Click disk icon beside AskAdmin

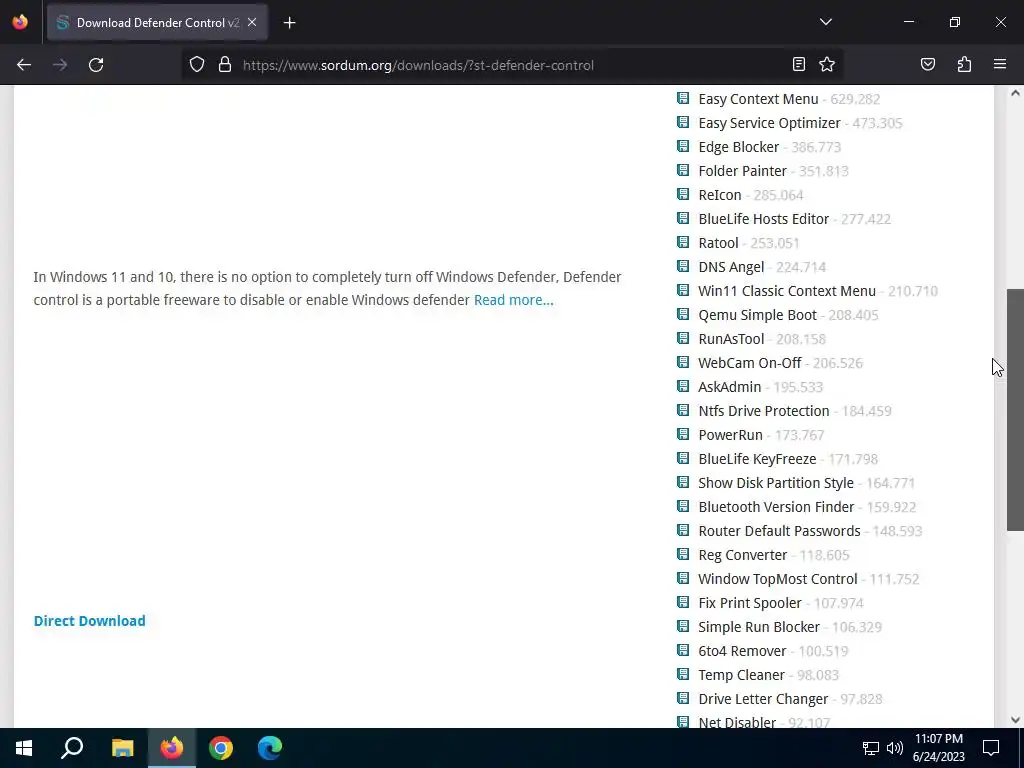point(683,386)
